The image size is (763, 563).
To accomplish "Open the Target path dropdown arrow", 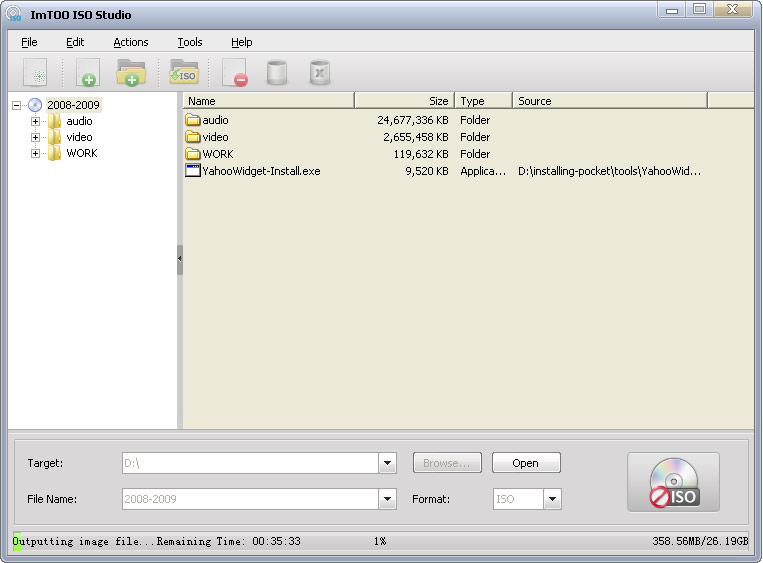I will (x=387, y=463).
